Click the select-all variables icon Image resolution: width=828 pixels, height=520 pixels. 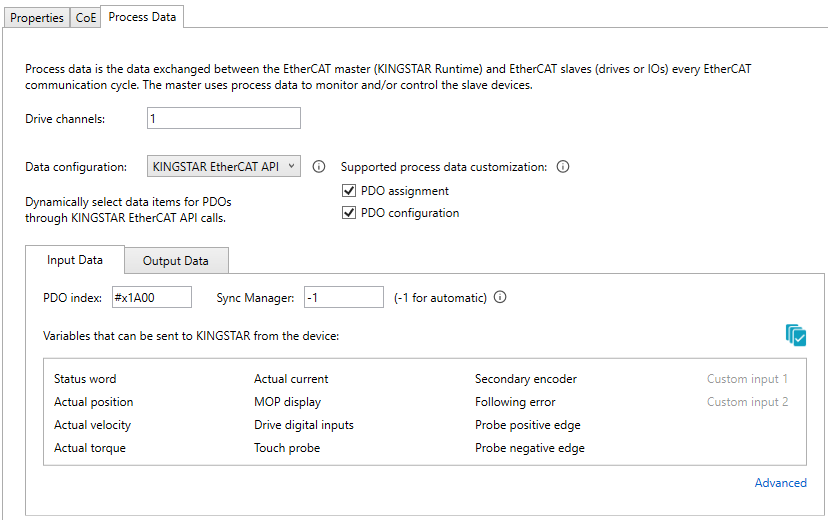click(x=795, y=335)
